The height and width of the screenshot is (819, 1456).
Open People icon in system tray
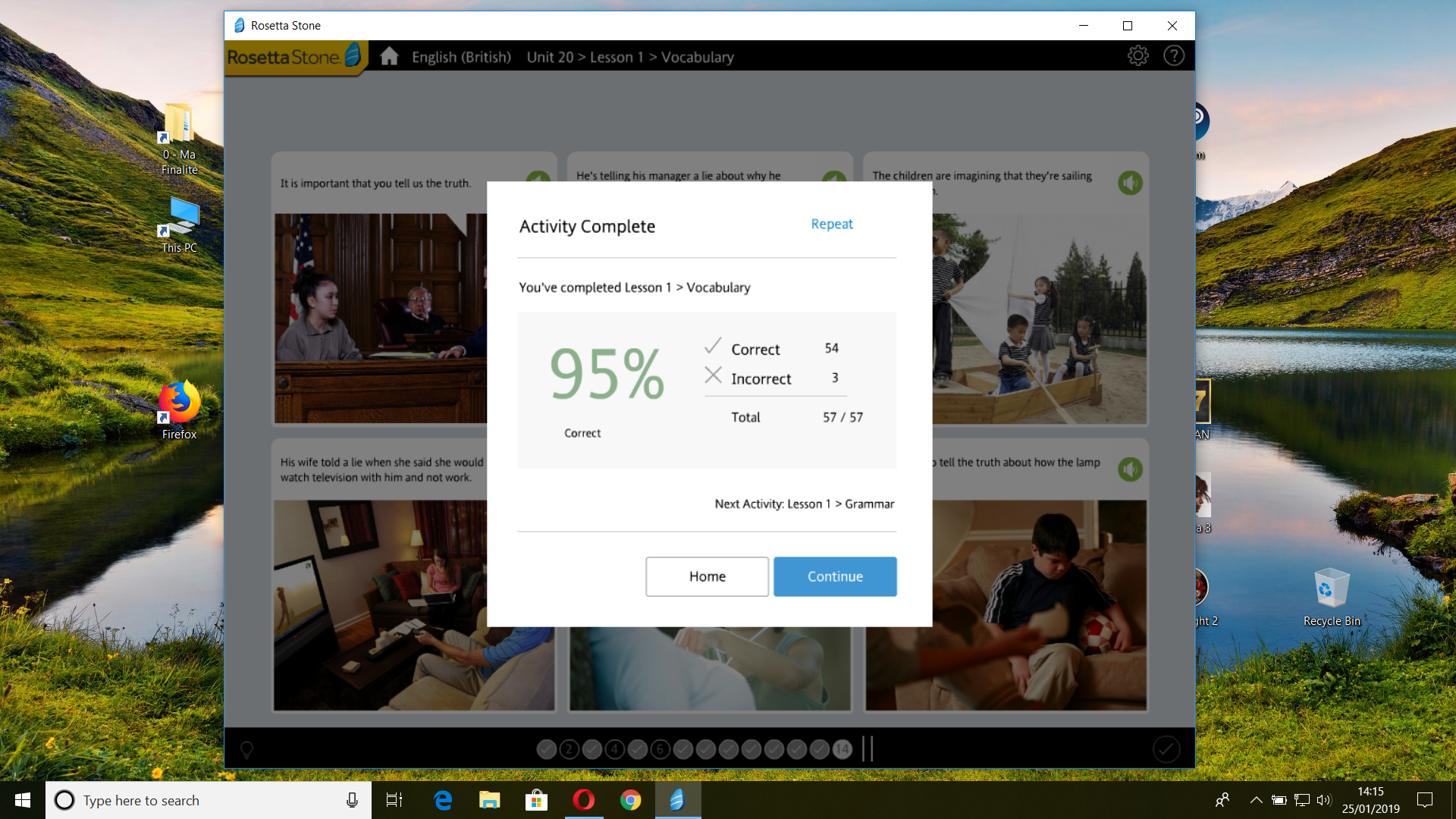(1222, 800)
